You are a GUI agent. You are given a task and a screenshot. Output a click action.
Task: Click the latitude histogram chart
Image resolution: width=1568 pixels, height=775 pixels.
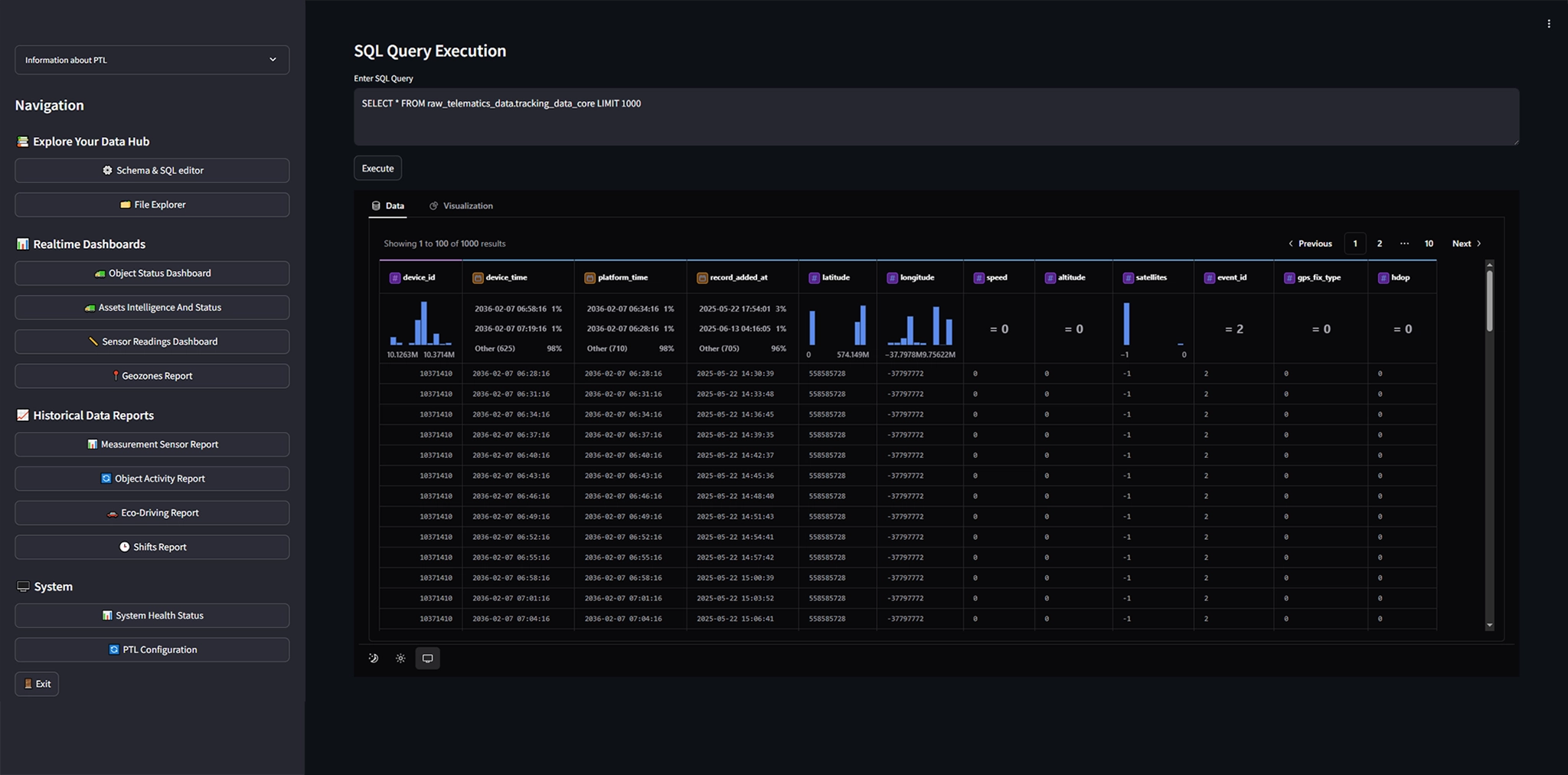tap(838, 324)
